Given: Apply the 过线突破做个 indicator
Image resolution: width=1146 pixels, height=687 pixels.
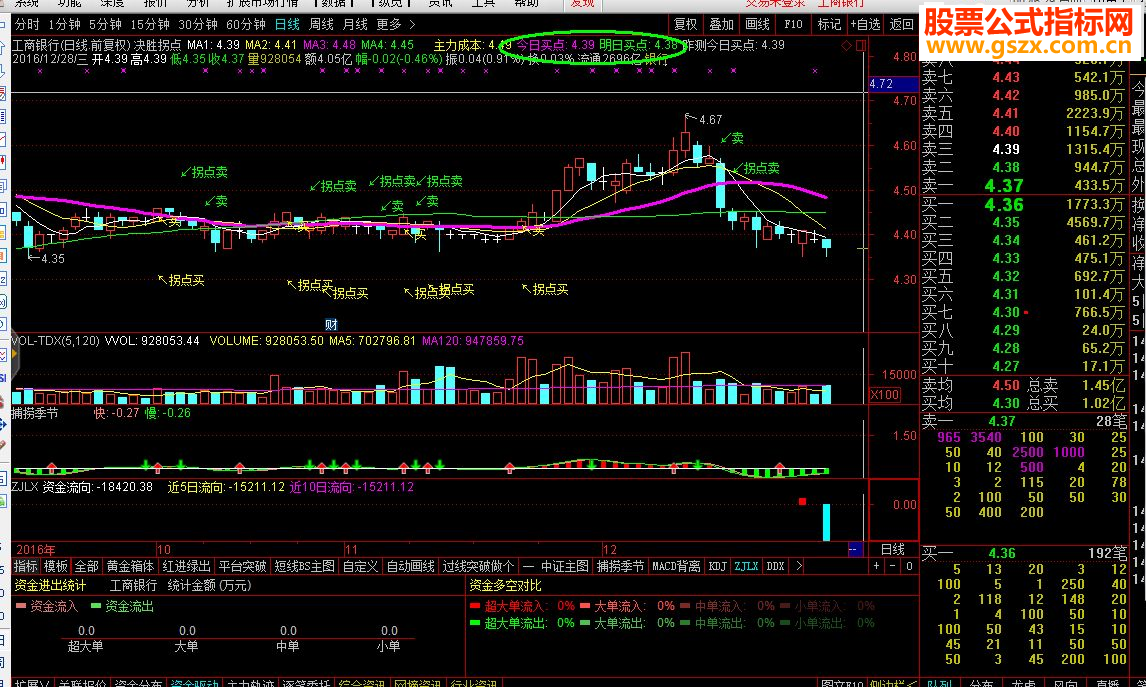Looking at the screenshot, I should click(479, 566).
